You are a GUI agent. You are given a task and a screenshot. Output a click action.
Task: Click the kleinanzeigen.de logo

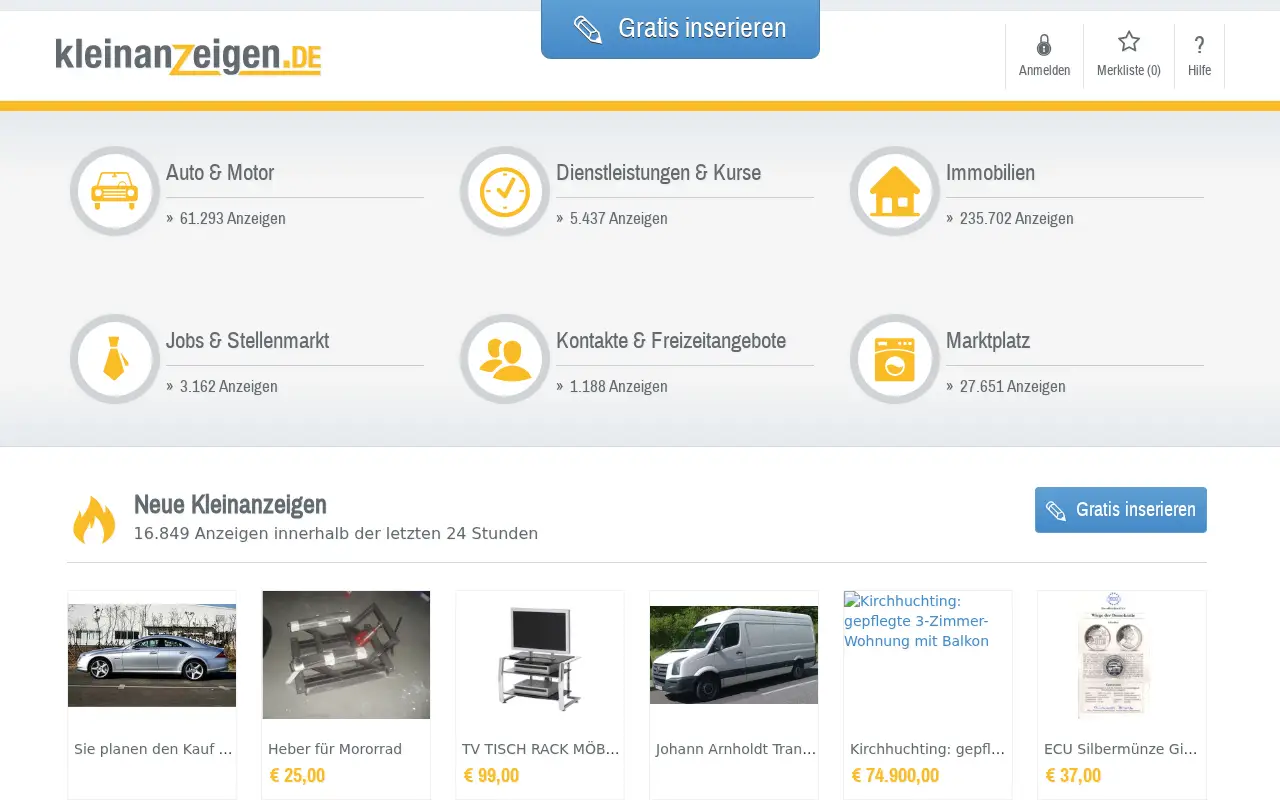click(188, 57)
